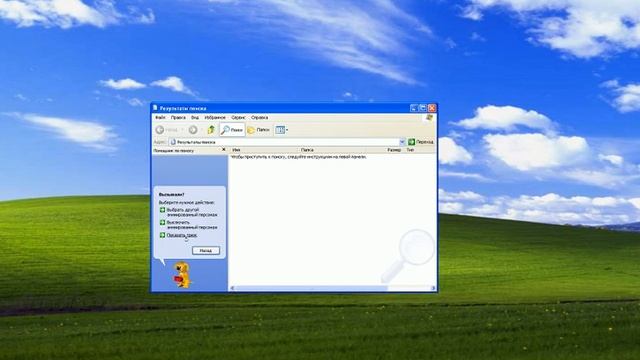Viewport: 640px width, 360px height.
Task: Click horizontal scrollbar right arrow
Action: [x=433, y=288]
